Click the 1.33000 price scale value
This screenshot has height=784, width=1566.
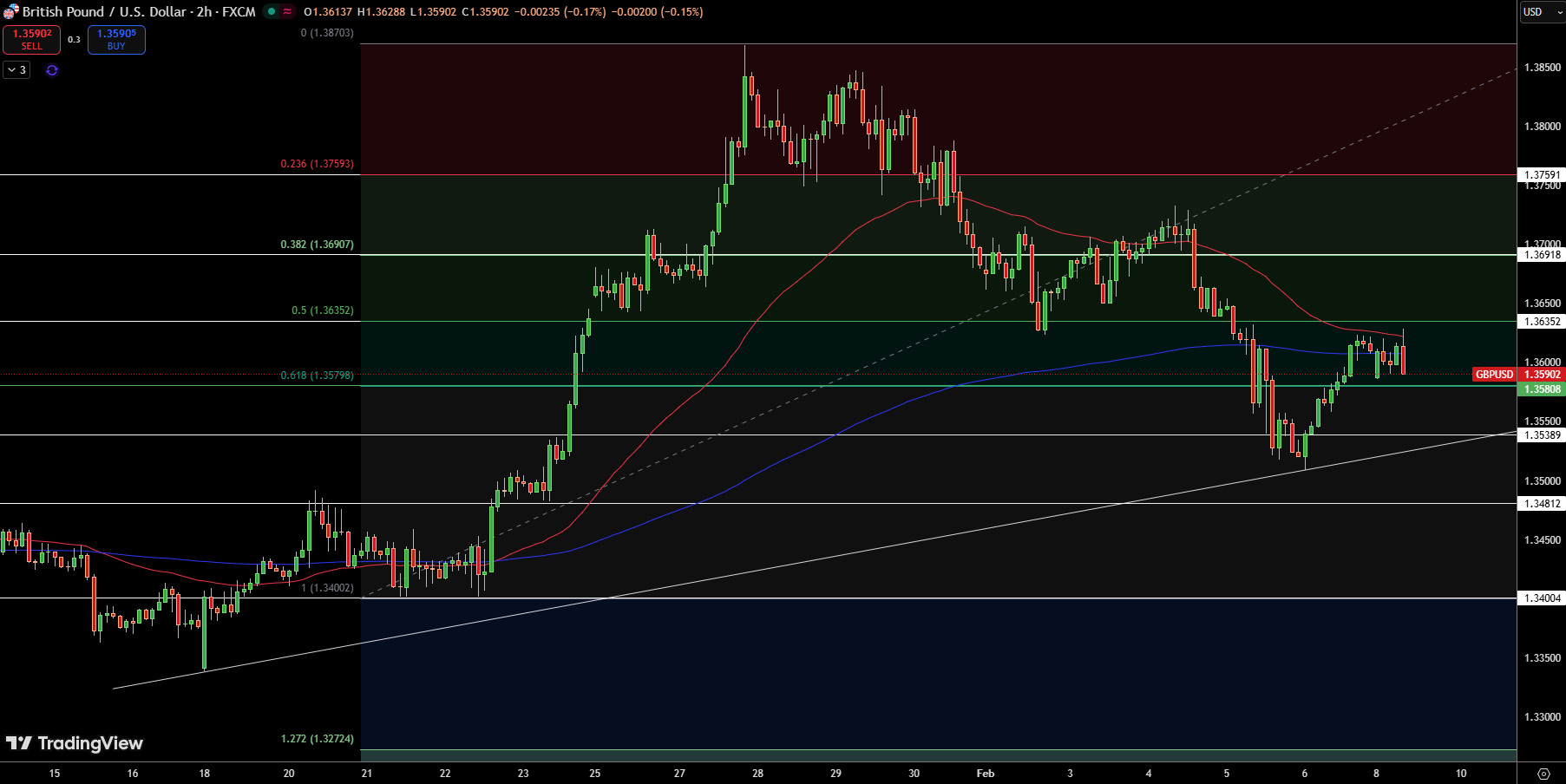(x=1542, y=717)
